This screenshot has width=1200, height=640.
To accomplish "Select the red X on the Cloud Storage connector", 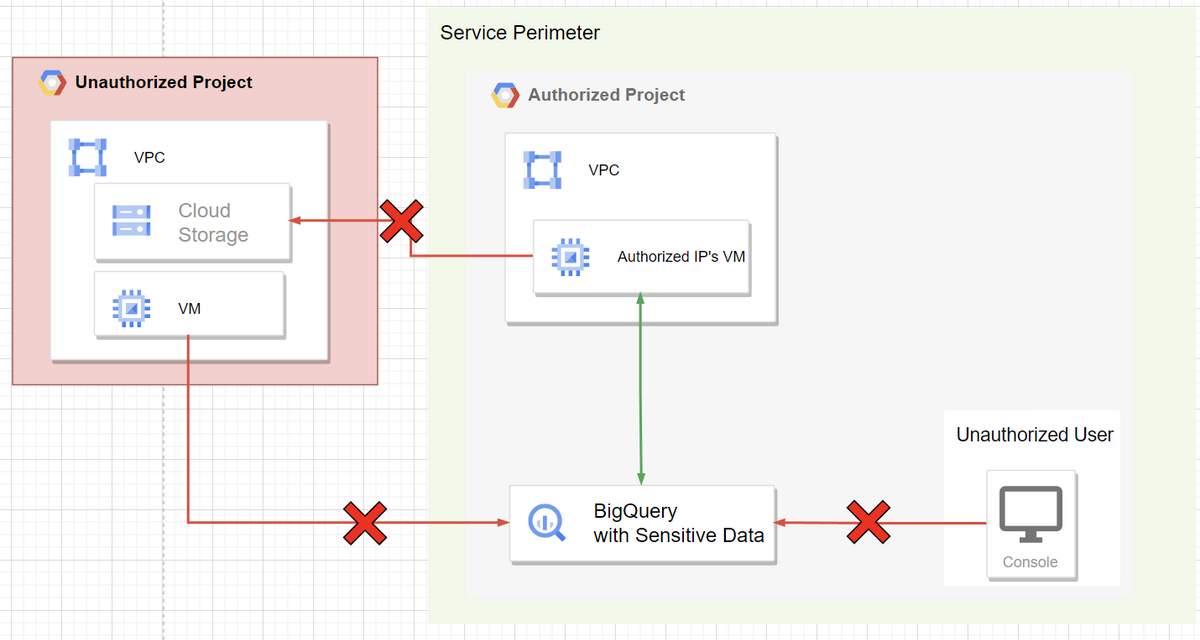I will click(x=401, y=221).
